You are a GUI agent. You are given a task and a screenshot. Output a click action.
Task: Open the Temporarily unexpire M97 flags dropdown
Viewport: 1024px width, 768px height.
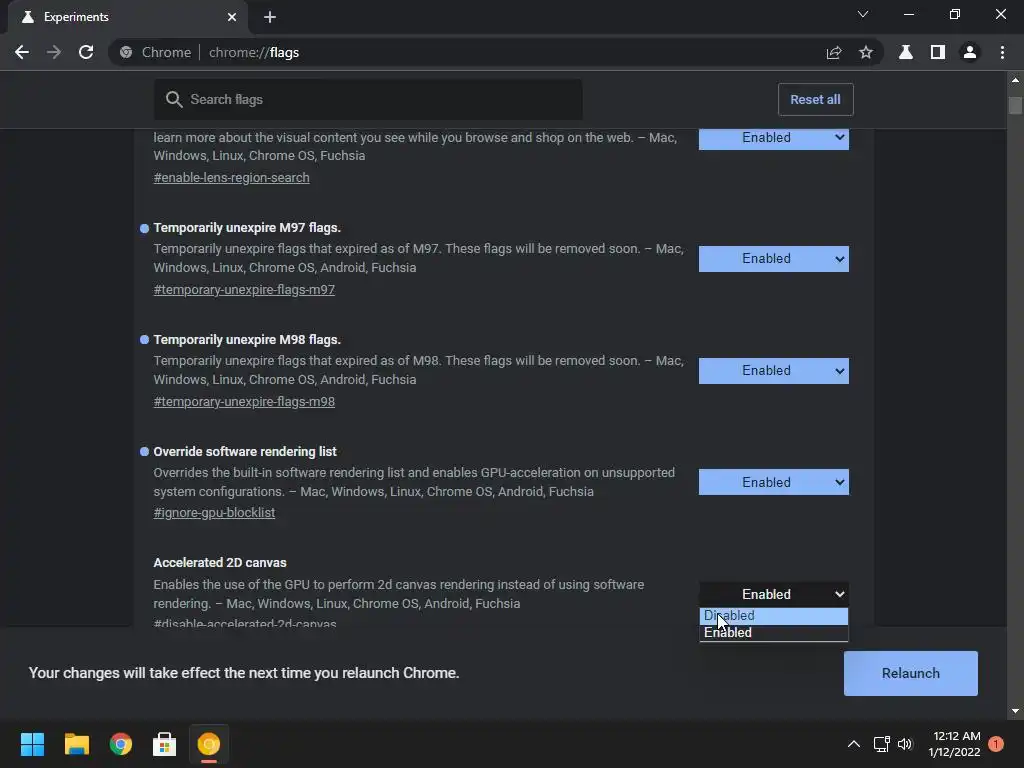point(774,259)
